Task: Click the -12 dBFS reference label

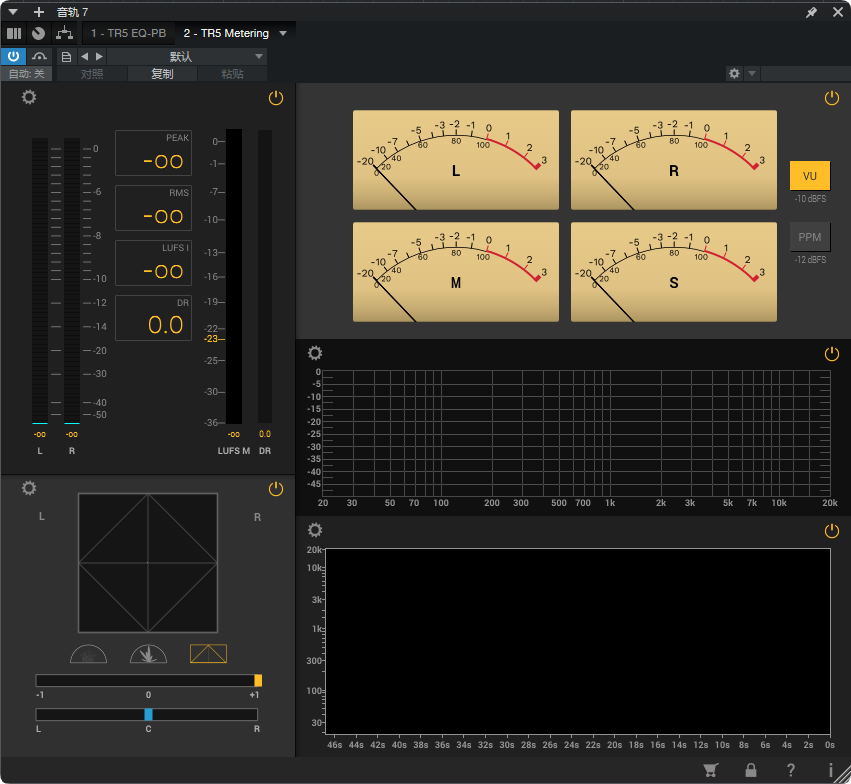Action: 810,260
